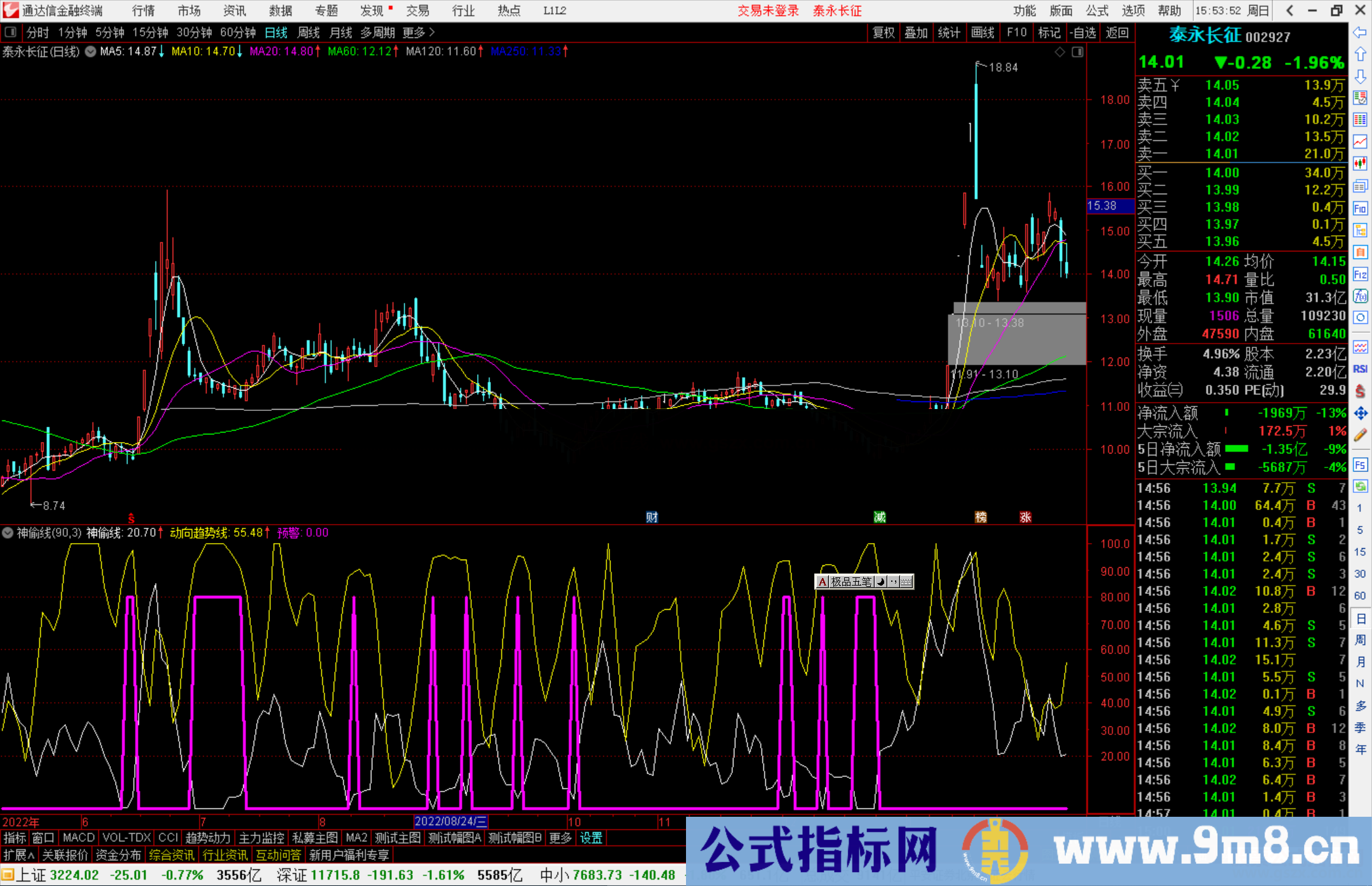
Task: Toggle 自选 to add stock to watchlist
Action: 1084,32
